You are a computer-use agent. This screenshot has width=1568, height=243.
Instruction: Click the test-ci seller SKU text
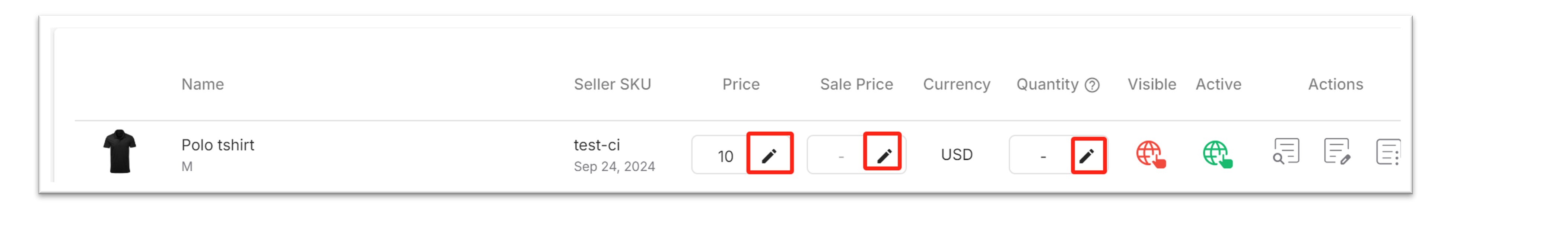tap(597, 145)
